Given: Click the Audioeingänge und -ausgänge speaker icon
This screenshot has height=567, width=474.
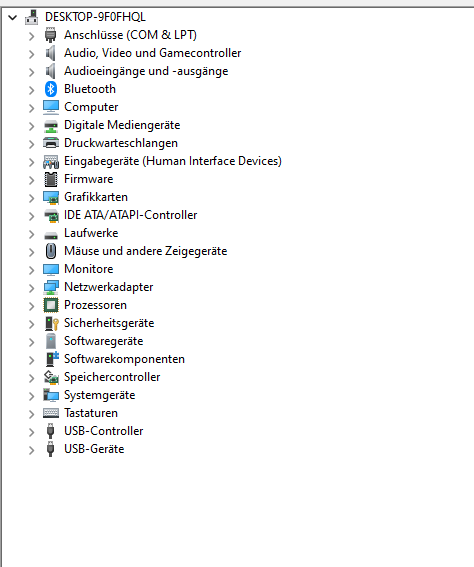Looking at the screenshot, I should 51,71.
